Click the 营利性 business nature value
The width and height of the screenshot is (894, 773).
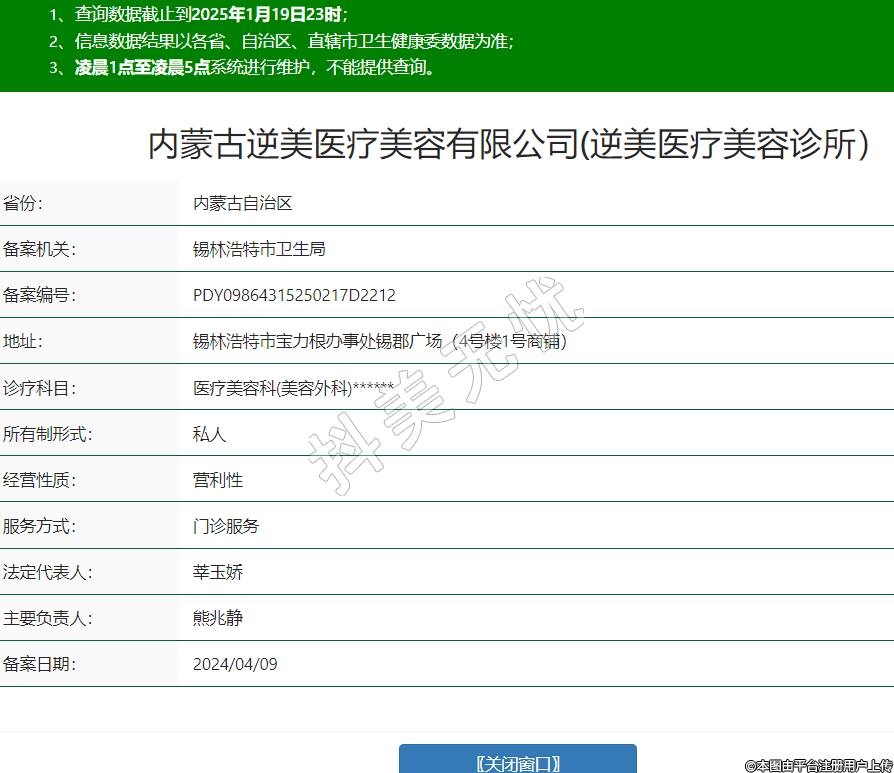tap(217, 480)
